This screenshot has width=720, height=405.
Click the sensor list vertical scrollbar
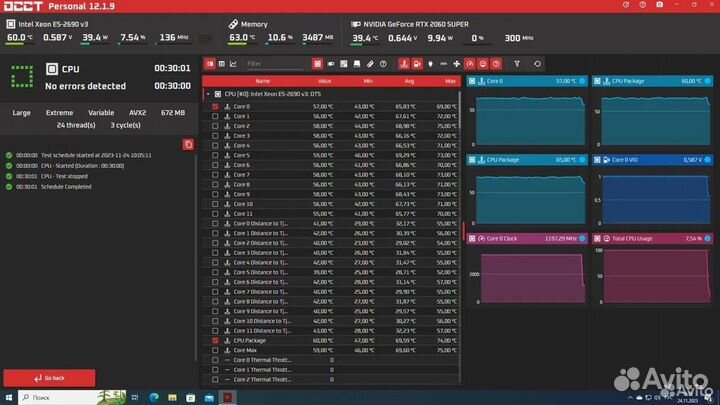pyautogui.click(x=460, y=110)
